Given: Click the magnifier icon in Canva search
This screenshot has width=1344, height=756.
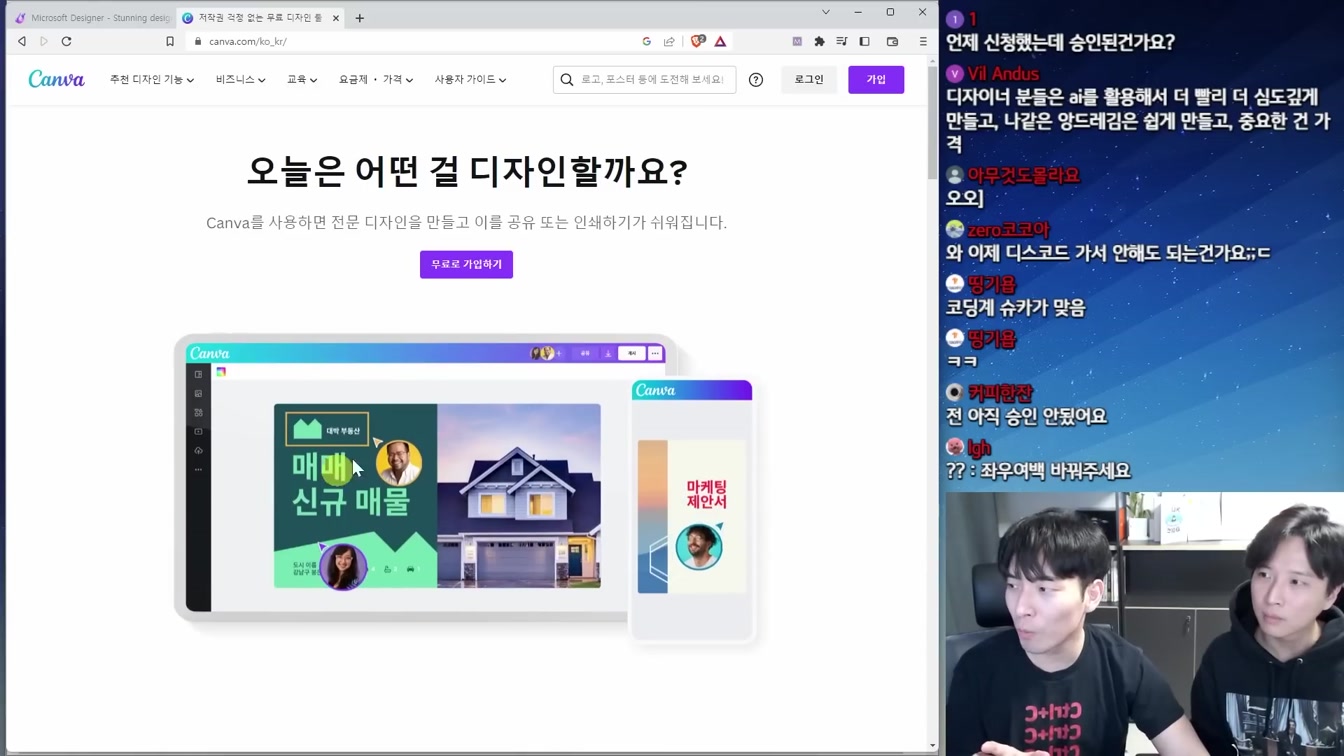Looking at the screenshot, I should (567, 80).
